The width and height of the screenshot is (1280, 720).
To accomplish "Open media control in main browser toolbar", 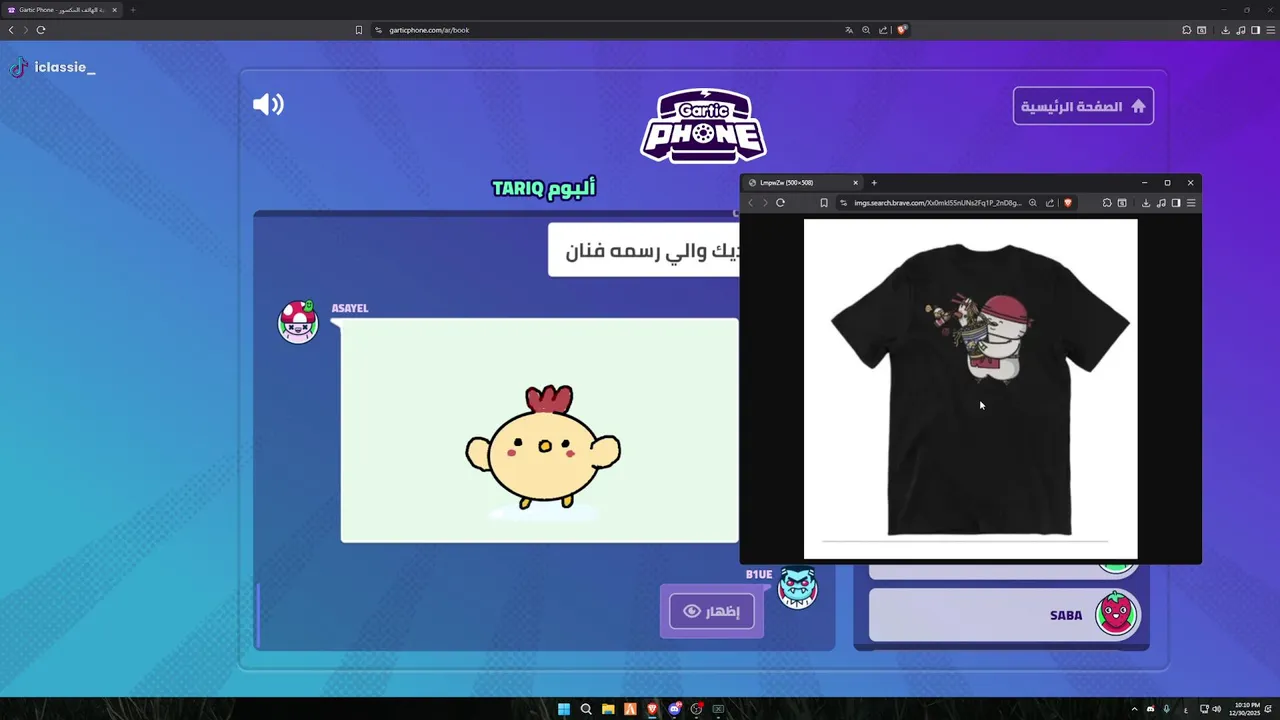I will point(1241,30).
